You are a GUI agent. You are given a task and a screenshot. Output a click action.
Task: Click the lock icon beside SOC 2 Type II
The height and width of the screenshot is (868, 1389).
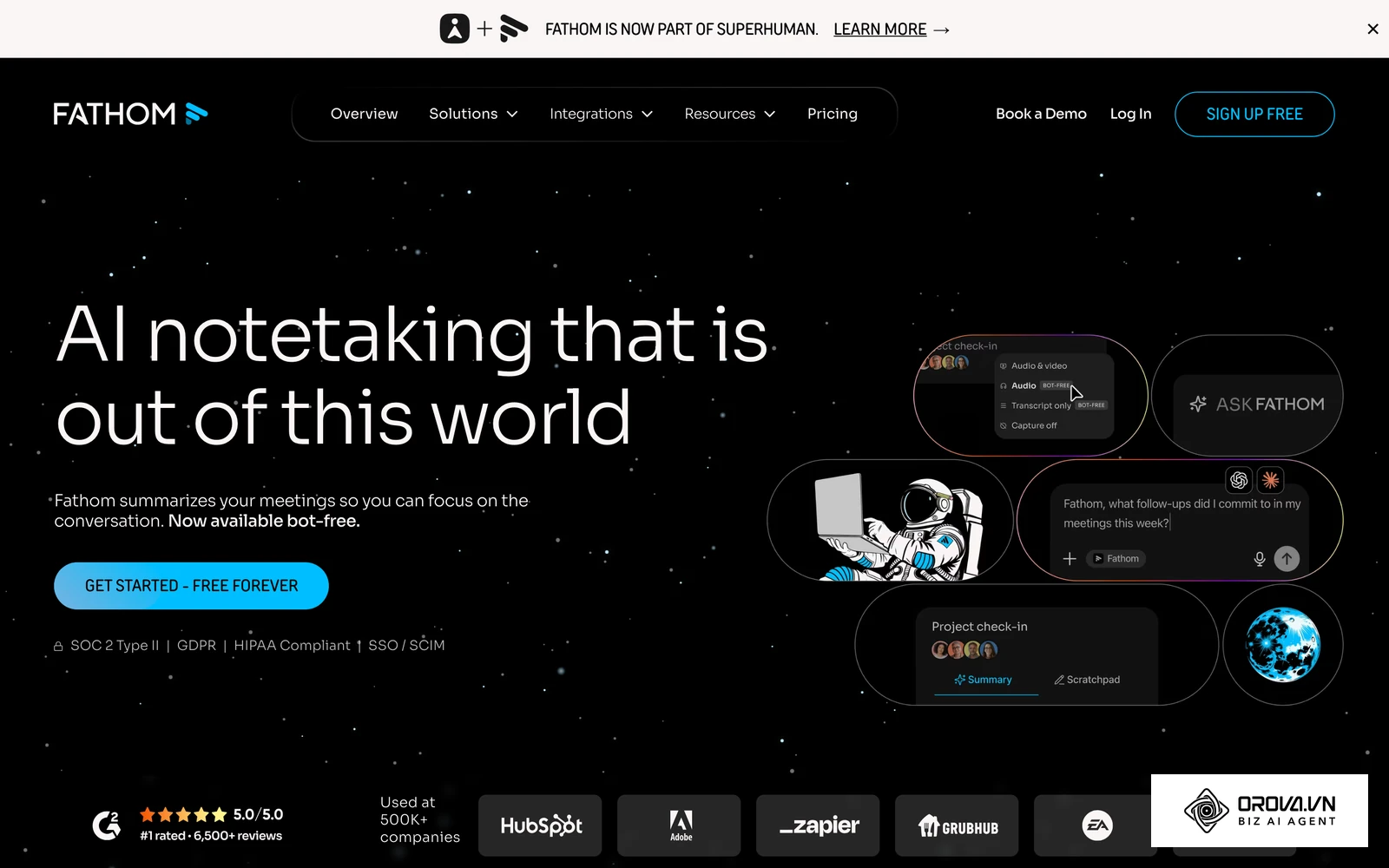point(58,646)
